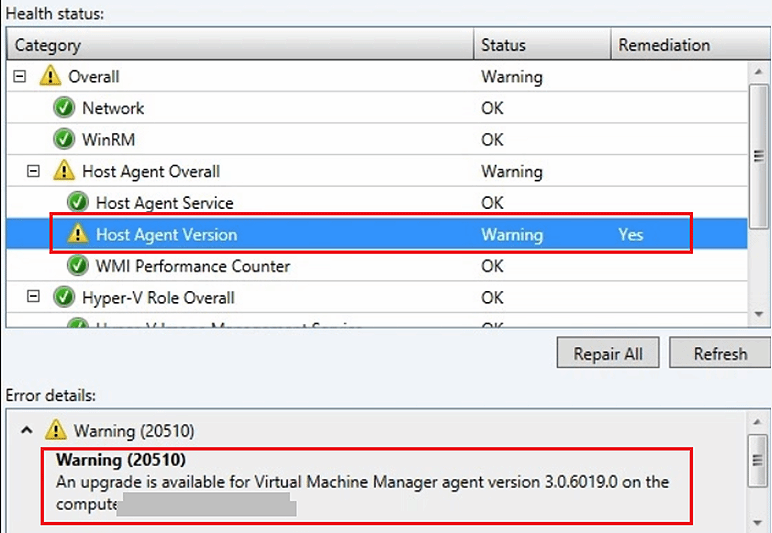Sort by the Status column header
Image resolution: width=772 pixels, height=533 pixels.
(540, 45)
